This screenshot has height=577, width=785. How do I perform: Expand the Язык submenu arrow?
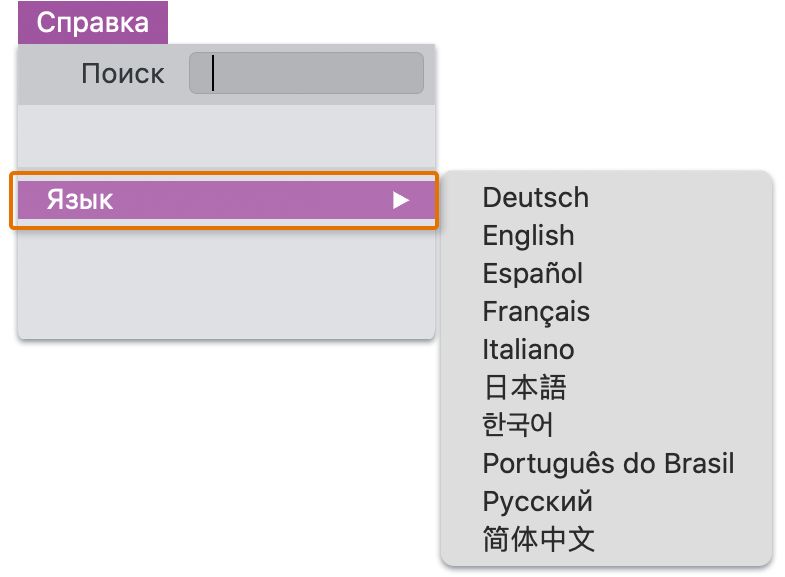(x=401, y=200)
